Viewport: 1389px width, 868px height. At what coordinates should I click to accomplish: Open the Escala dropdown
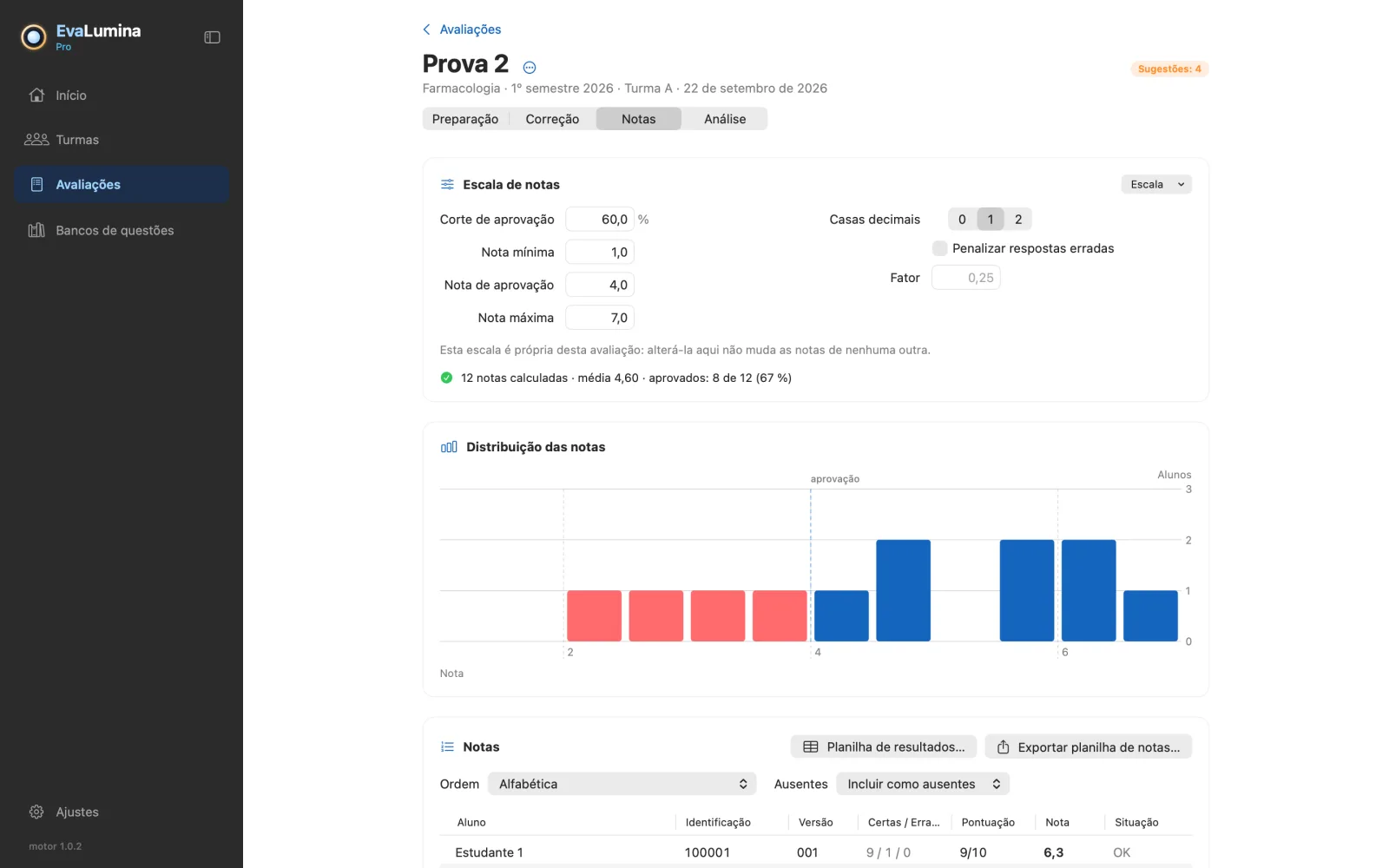(1156, 184)
